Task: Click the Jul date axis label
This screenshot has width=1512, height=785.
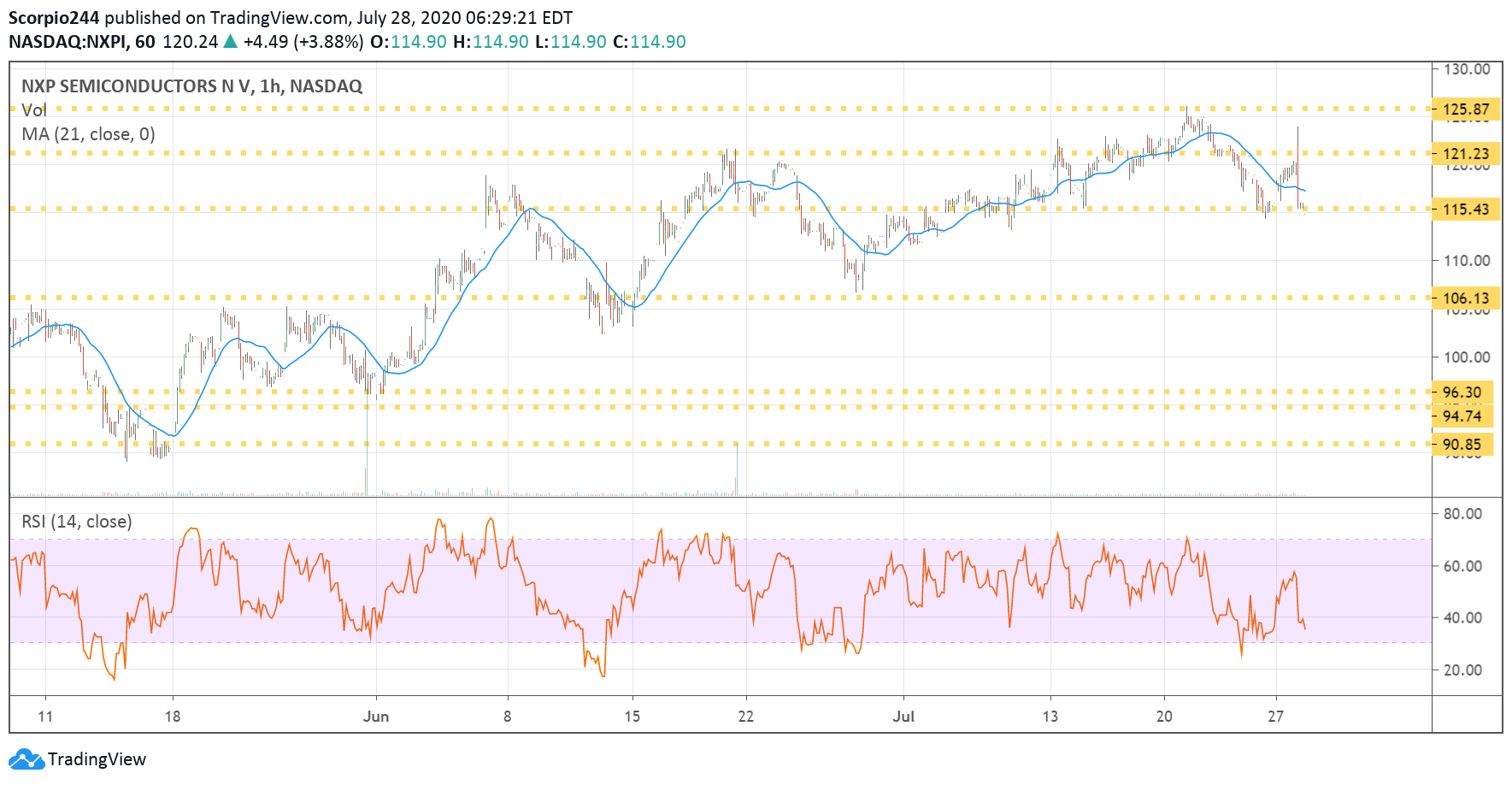Action: click(x=903, y=717)
